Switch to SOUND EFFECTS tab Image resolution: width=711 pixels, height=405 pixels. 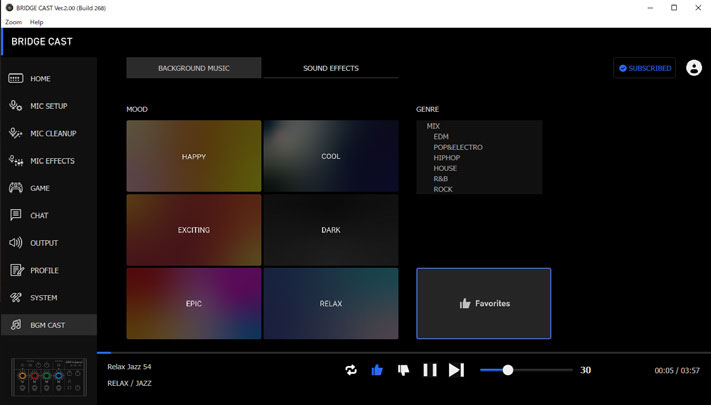tap(331, 68)
